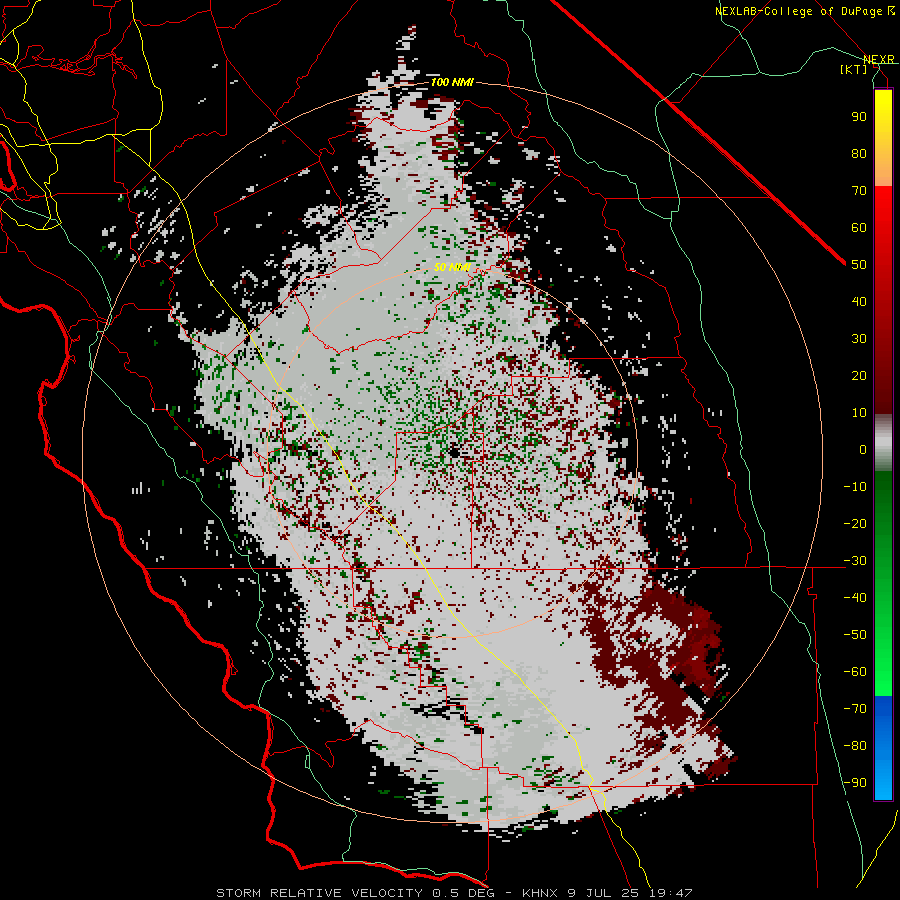Image resolution: width=900 pixels, height=900 pixels.
Task: Click the 50 NMI range ring label
Action: point(452,267)
